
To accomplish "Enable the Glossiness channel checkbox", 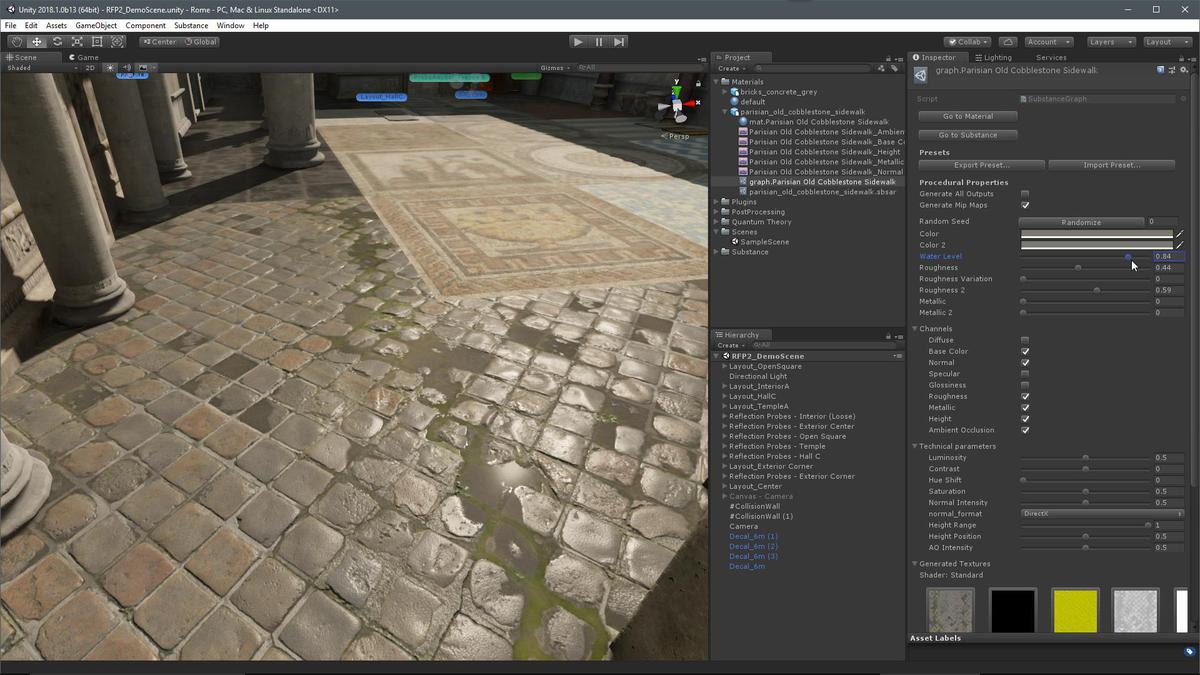I will 1025,385.
